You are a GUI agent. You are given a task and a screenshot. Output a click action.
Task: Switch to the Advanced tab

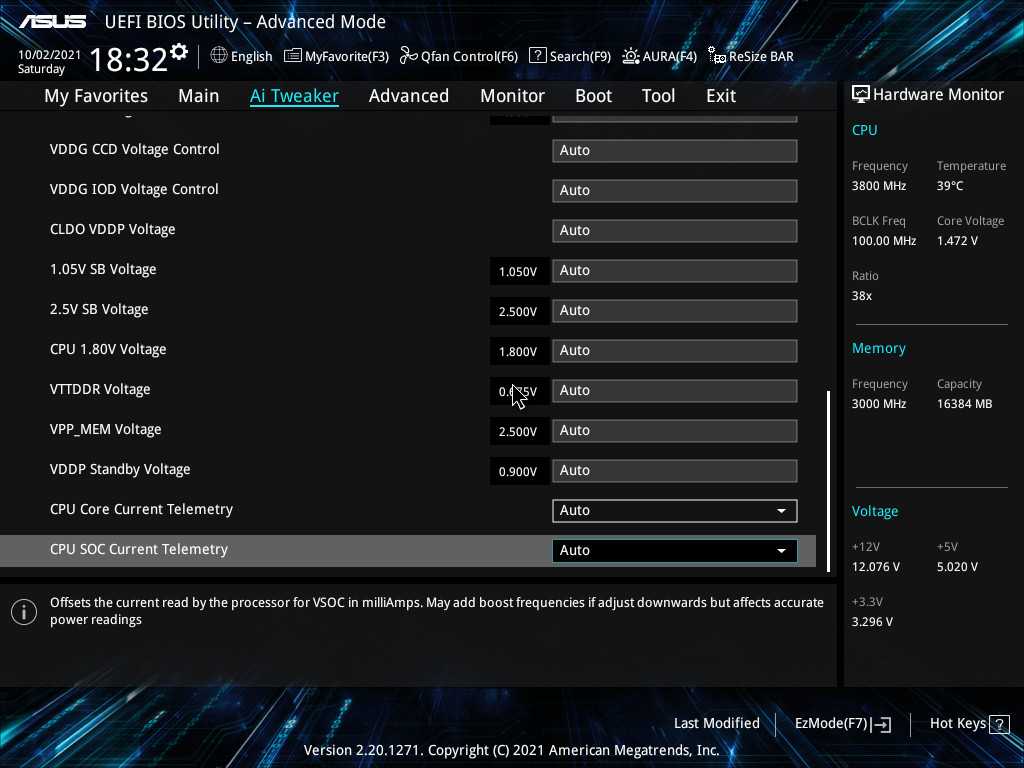tap(408, 96)
